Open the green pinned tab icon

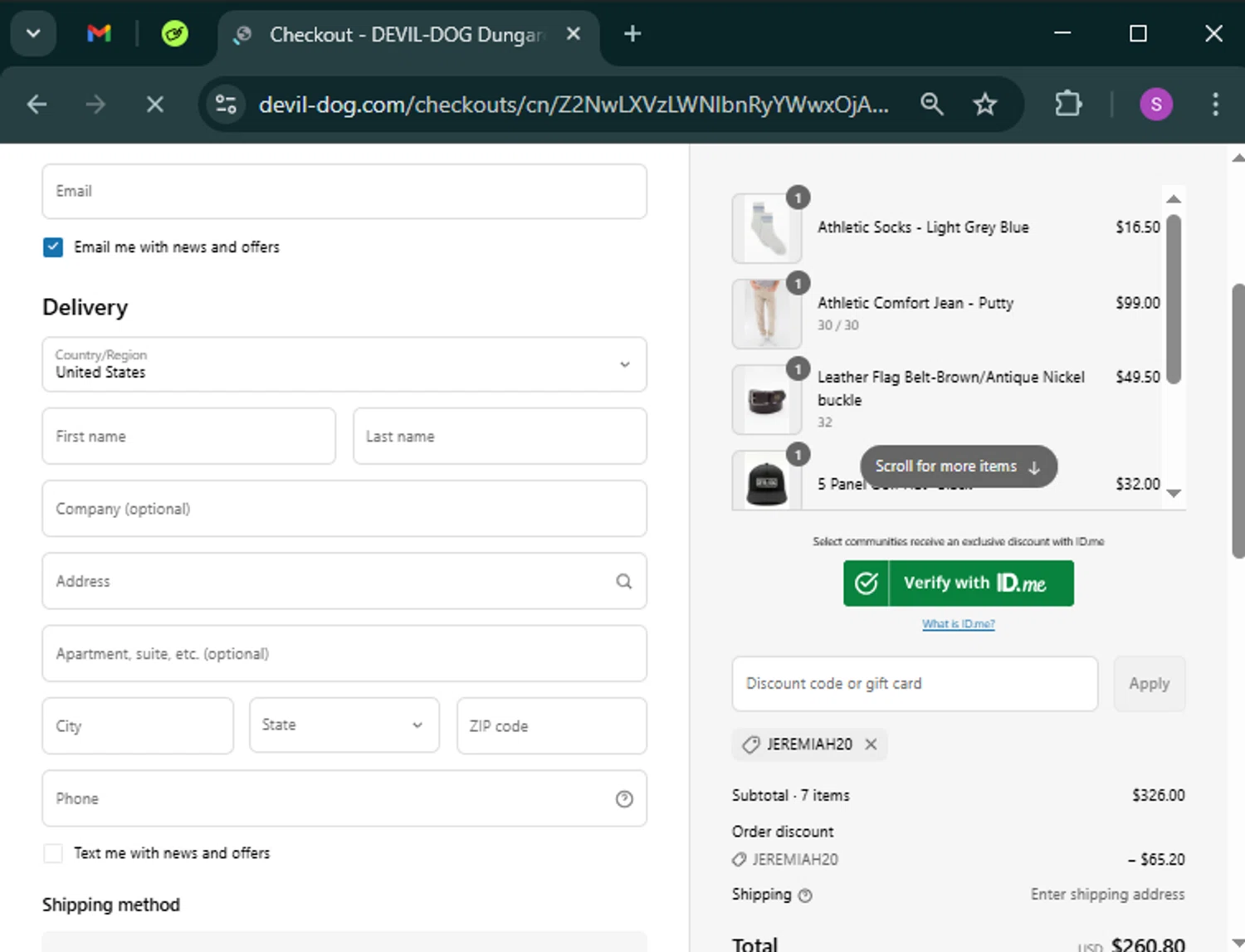pyautogui.click(x=174, y=33)
